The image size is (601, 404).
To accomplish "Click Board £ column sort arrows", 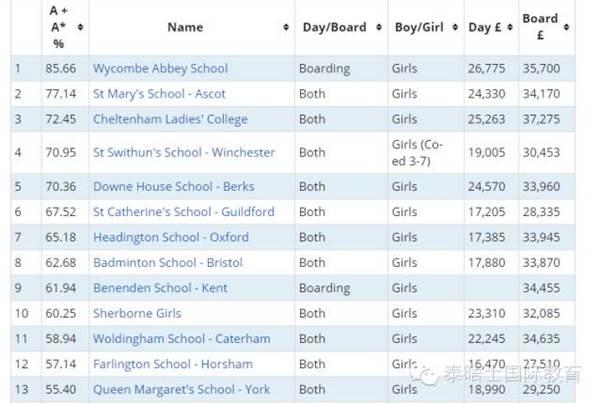I will click(x=567, y=27).
